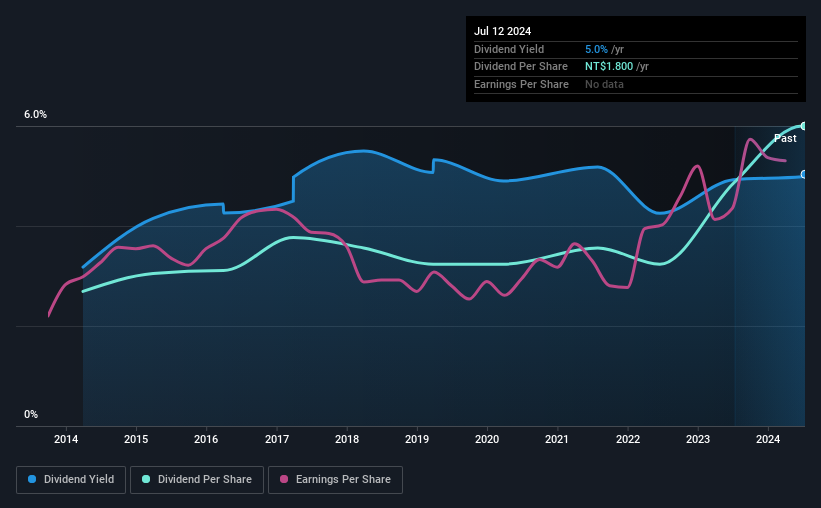
Task: Click the pink Earnings Per Share dot
Action: [284, 479]
